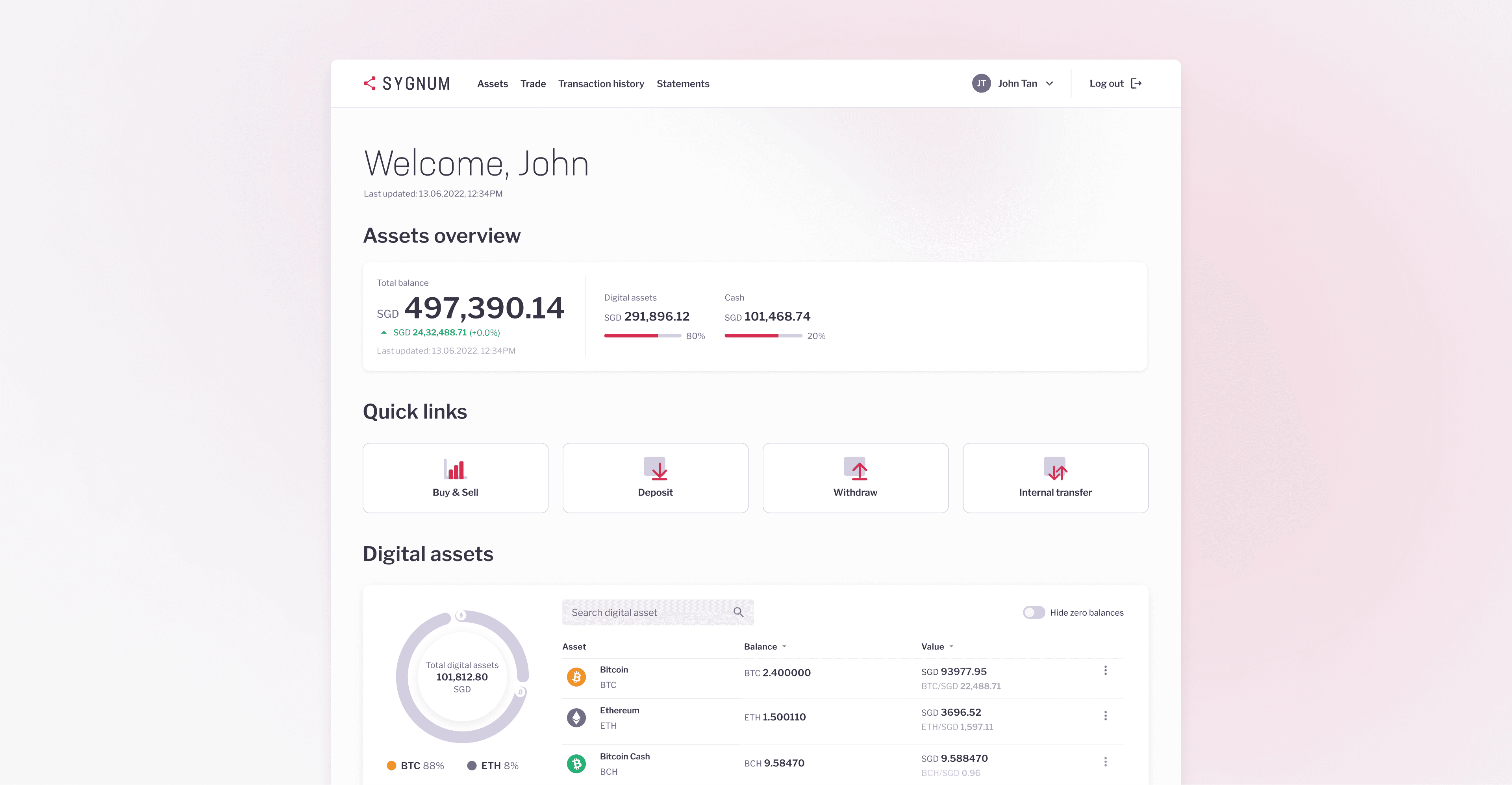Screen dimensions: 1512x785
Task: Click the green Bitcoin Cash coin icon
Action: click(x=576, y=763)
